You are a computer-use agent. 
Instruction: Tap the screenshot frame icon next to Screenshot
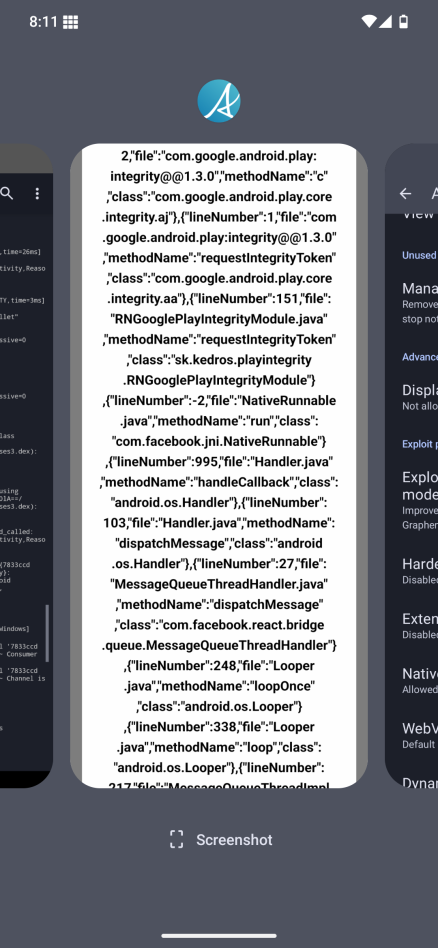[x=176, y=840]
